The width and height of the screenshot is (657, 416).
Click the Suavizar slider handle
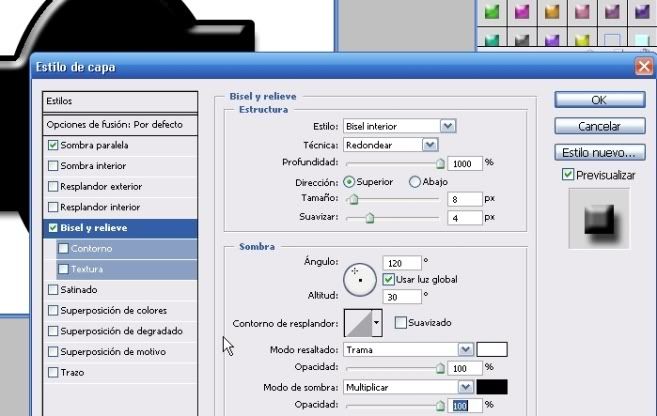point(370,218)
